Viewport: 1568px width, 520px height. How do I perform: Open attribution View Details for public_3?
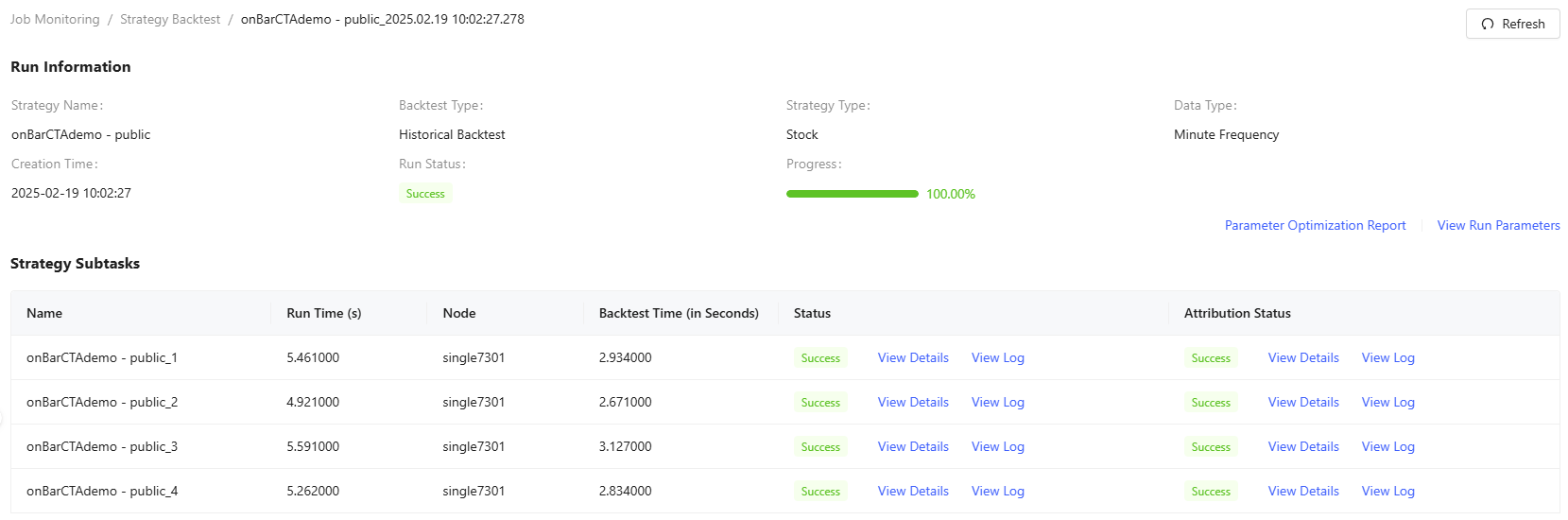pyautogui.click(x=1303, y=446)
